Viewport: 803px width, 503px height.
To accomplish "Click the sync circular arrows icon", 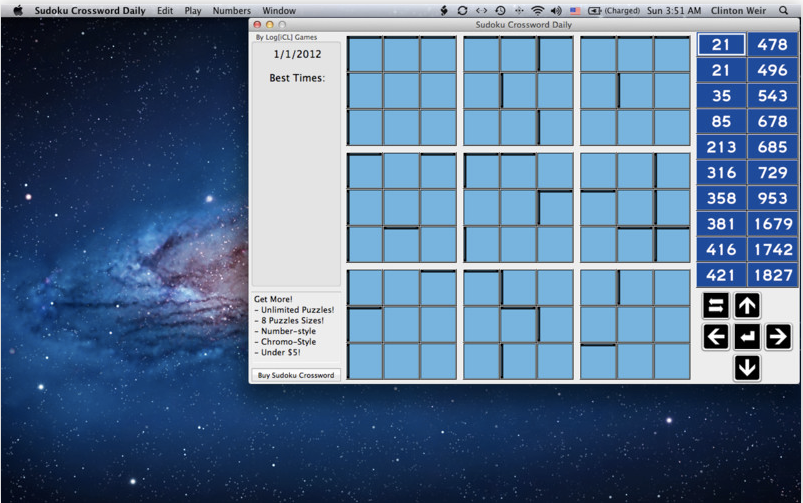I will click(462, 10).
